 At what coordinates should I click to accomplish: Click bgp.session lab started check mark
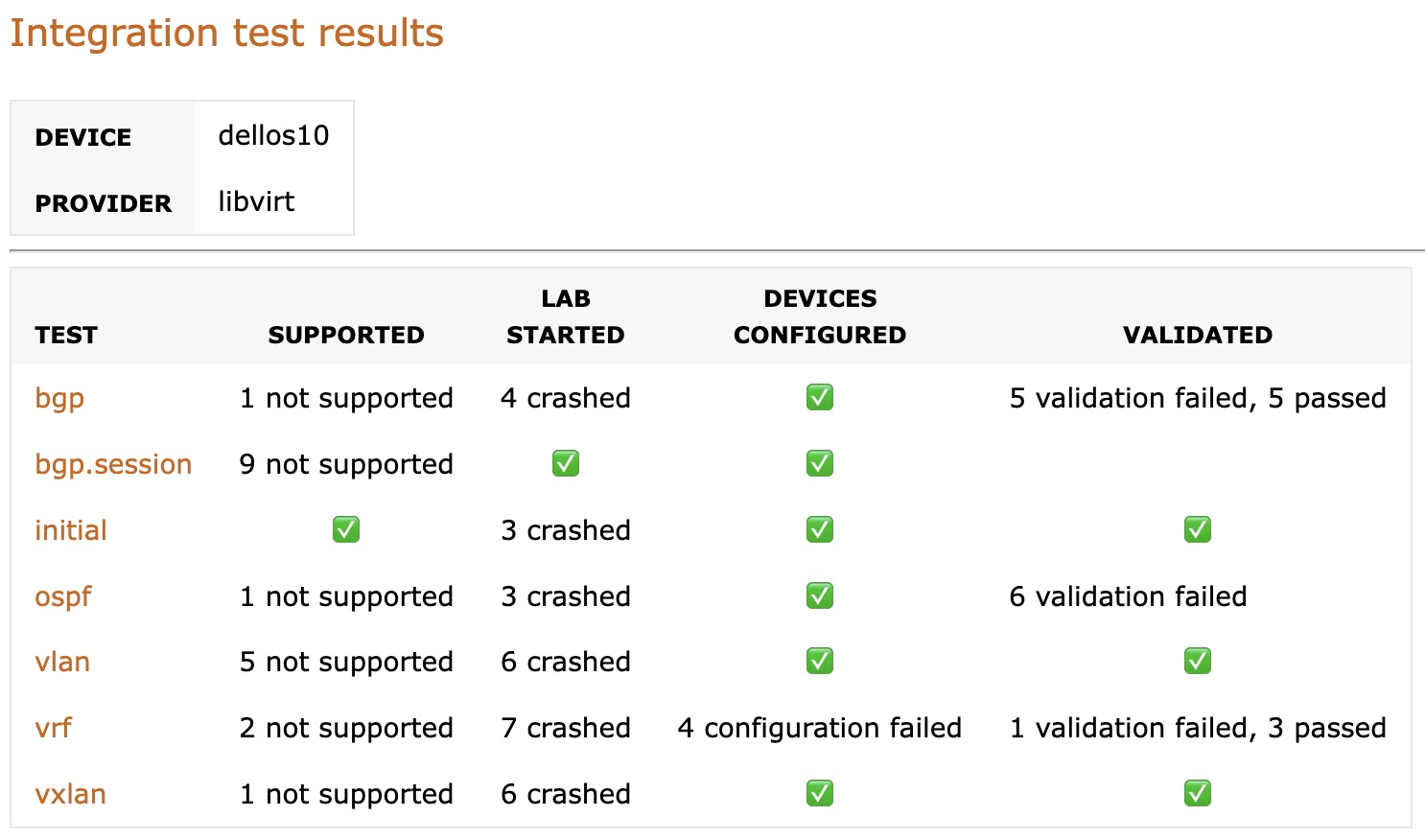tap(566, 463)
